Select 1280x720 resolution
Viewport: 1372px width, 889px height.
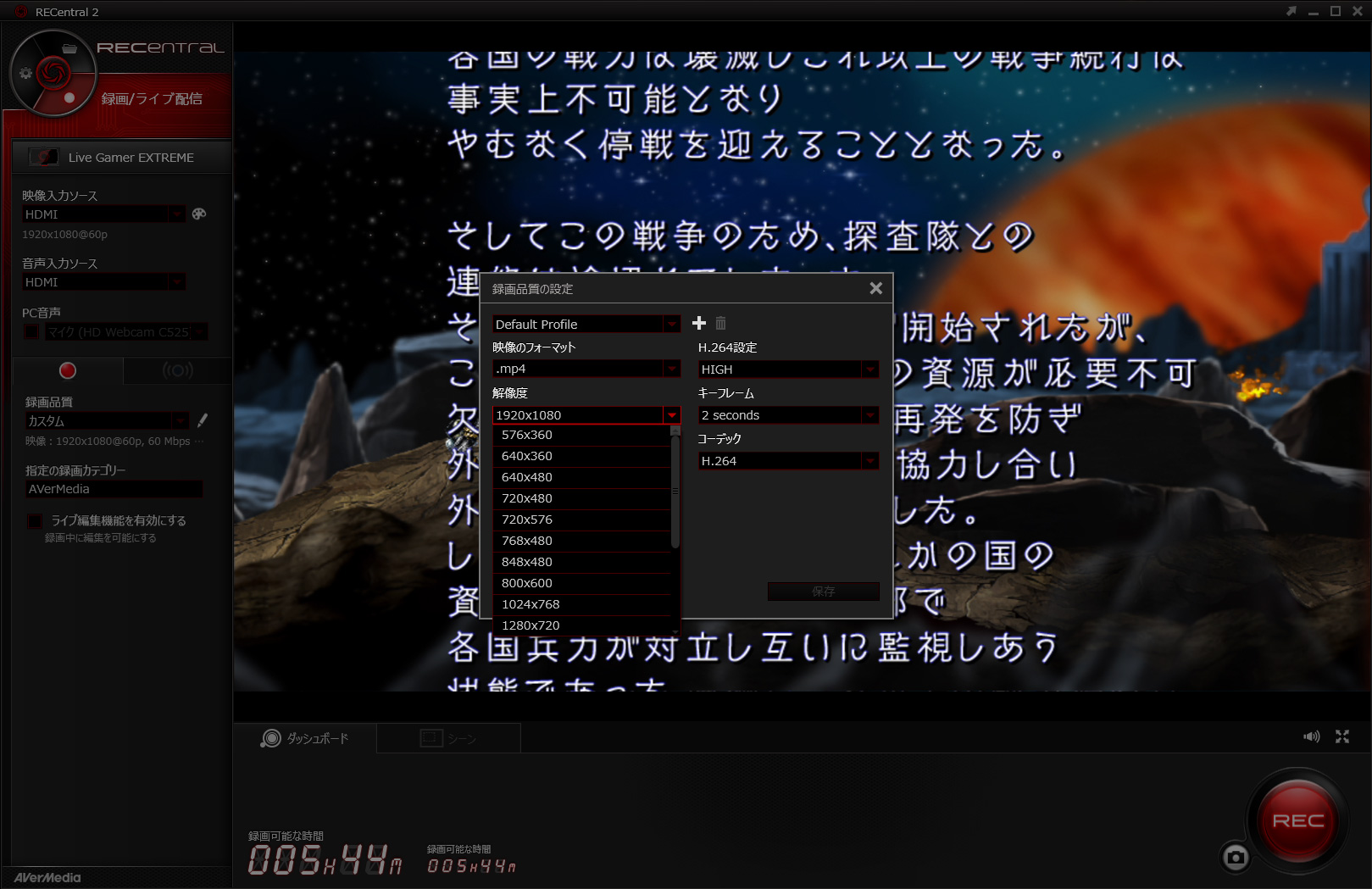(x=581, y=625)
